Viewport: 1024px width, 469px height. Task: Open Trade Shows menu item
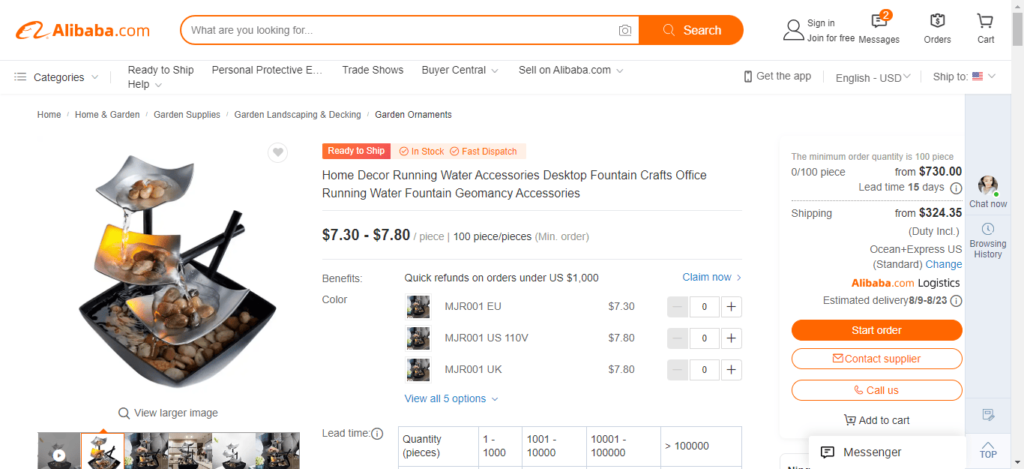(373, 70)
